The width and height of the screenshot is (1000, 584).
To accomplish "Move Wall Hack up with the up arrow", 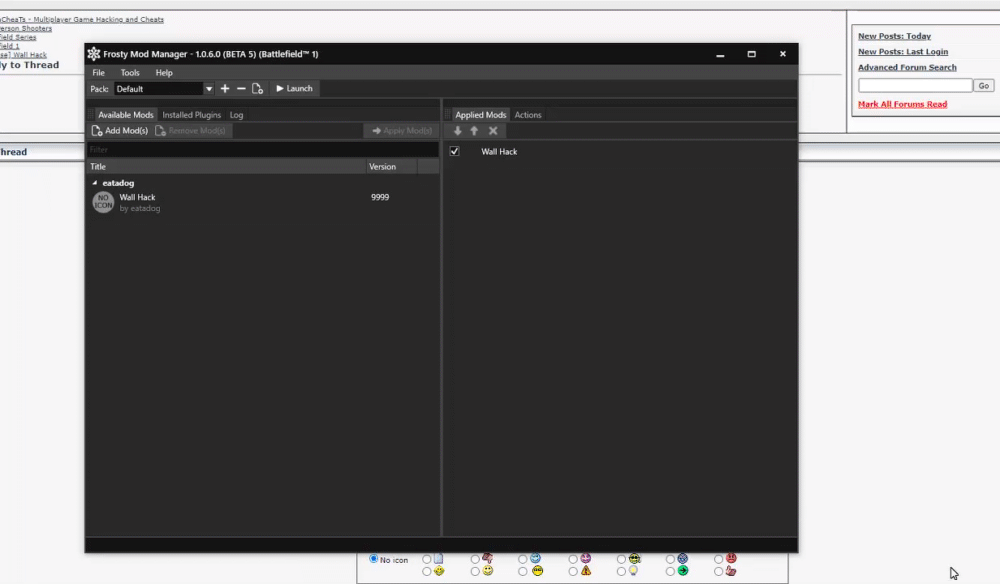I will 474,130.
